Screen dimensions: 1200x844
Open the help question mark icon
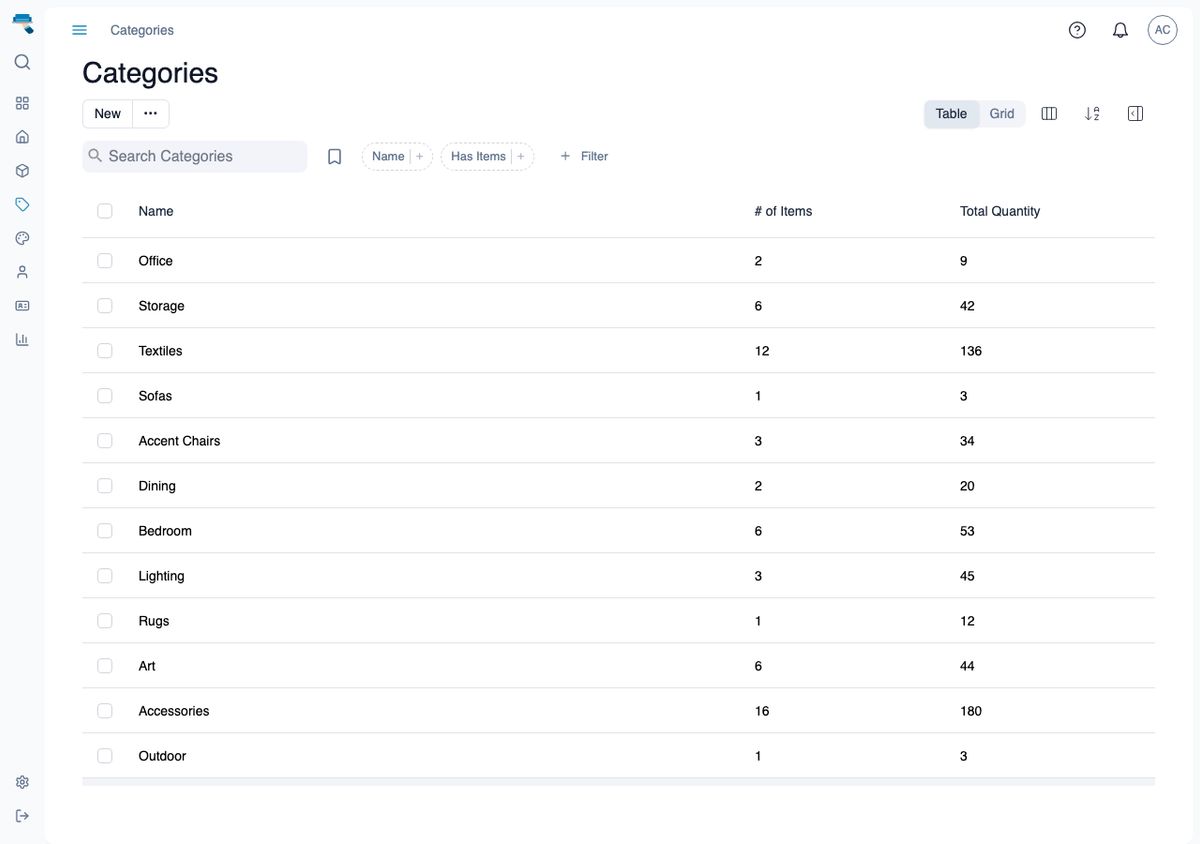(1077, 30)
